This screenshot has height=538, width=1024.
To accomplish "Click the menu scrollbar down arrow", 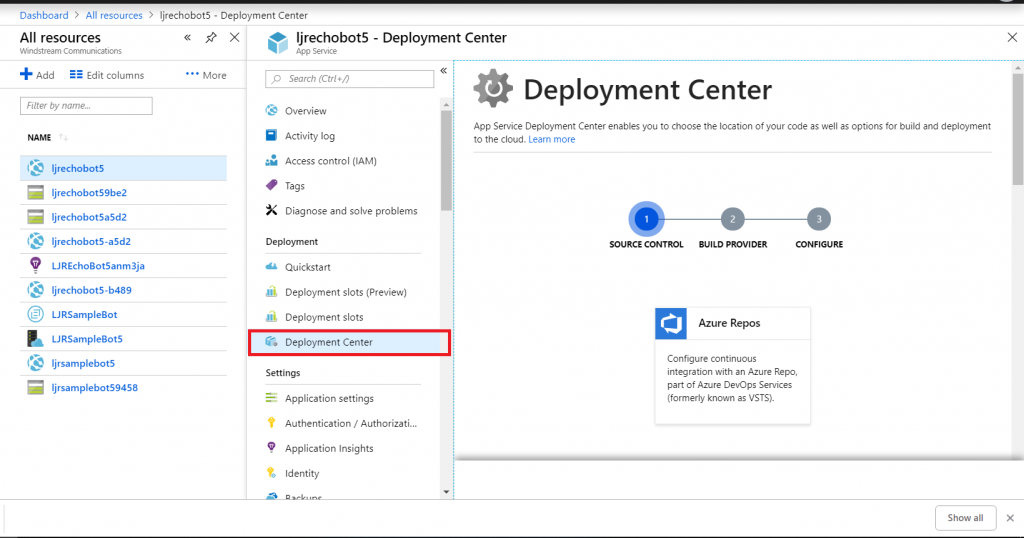I will tap(446, 492).
